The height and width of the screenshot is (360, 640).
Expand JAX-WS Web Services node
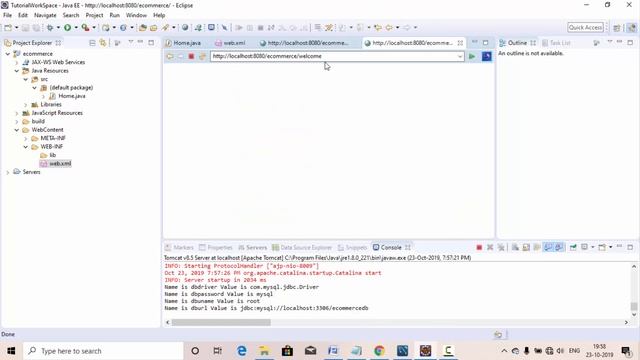coord(17,62)
